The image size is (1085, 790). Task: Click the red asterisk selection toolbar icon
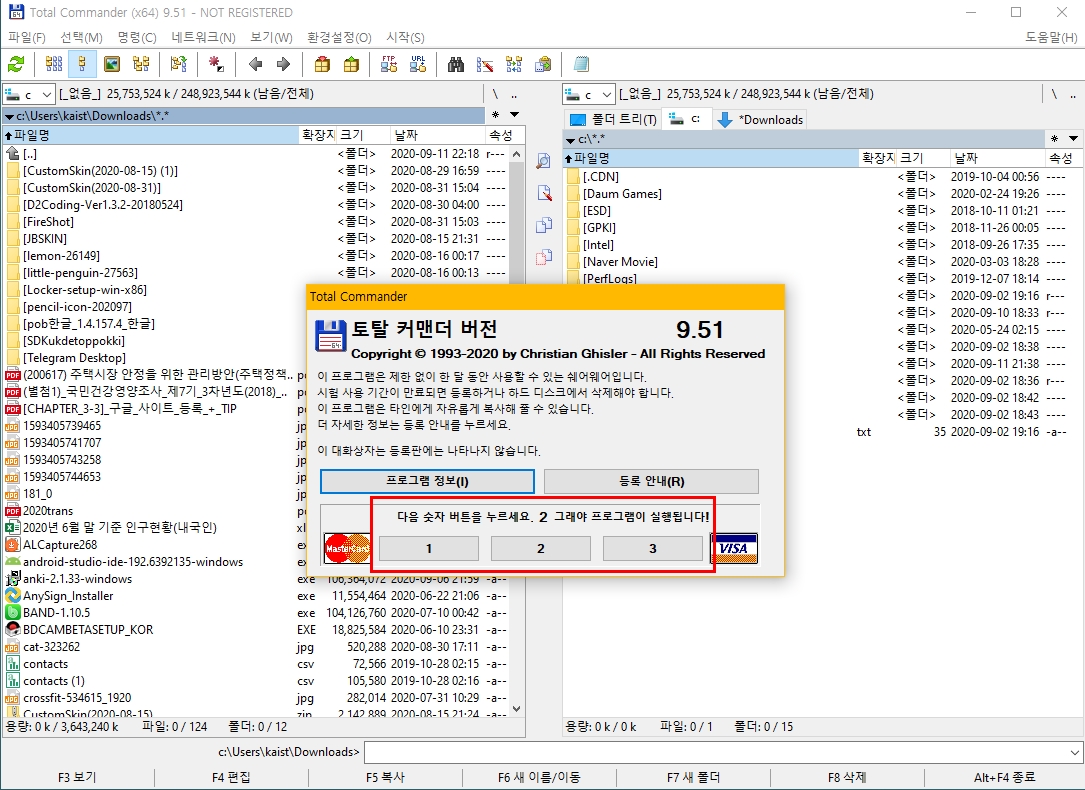(216, 65)
